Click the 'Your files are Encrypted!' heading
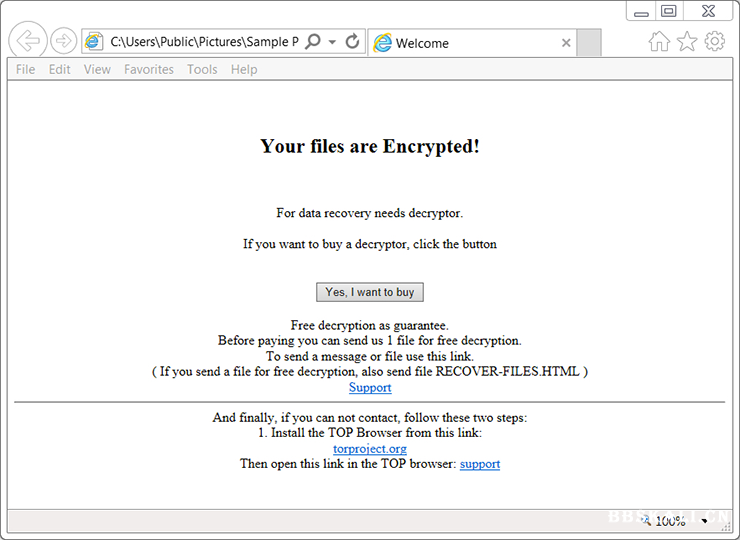The height and width of the screenshot is (540, 740). click(x=370, y=146)
